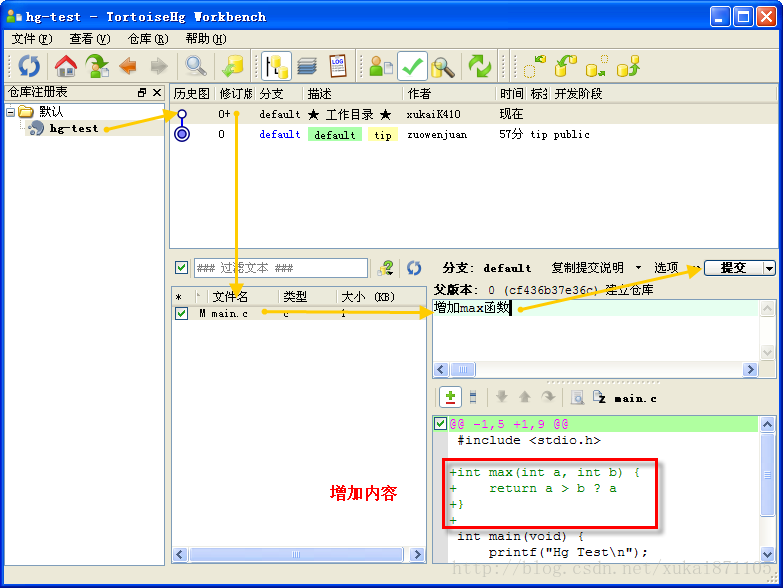
Task: Open the 仓库 menu
Action: pyautogui.click(x=148, y=38)
